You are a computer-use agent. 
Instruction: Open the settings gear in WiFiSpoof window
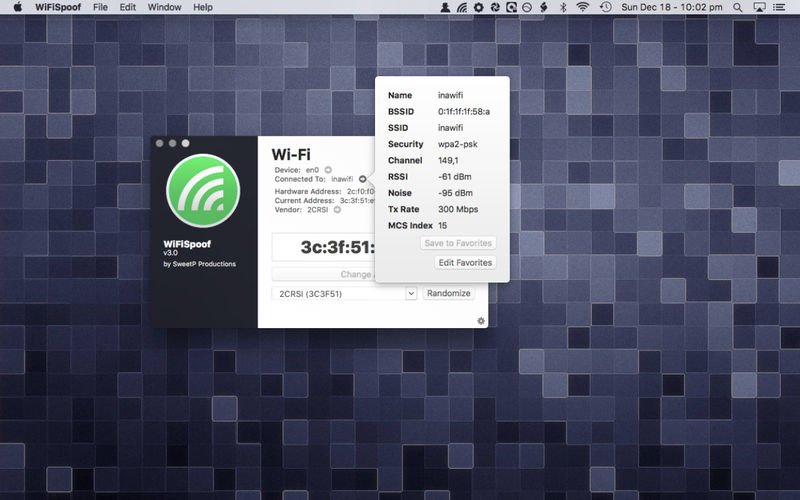(481, 320)
